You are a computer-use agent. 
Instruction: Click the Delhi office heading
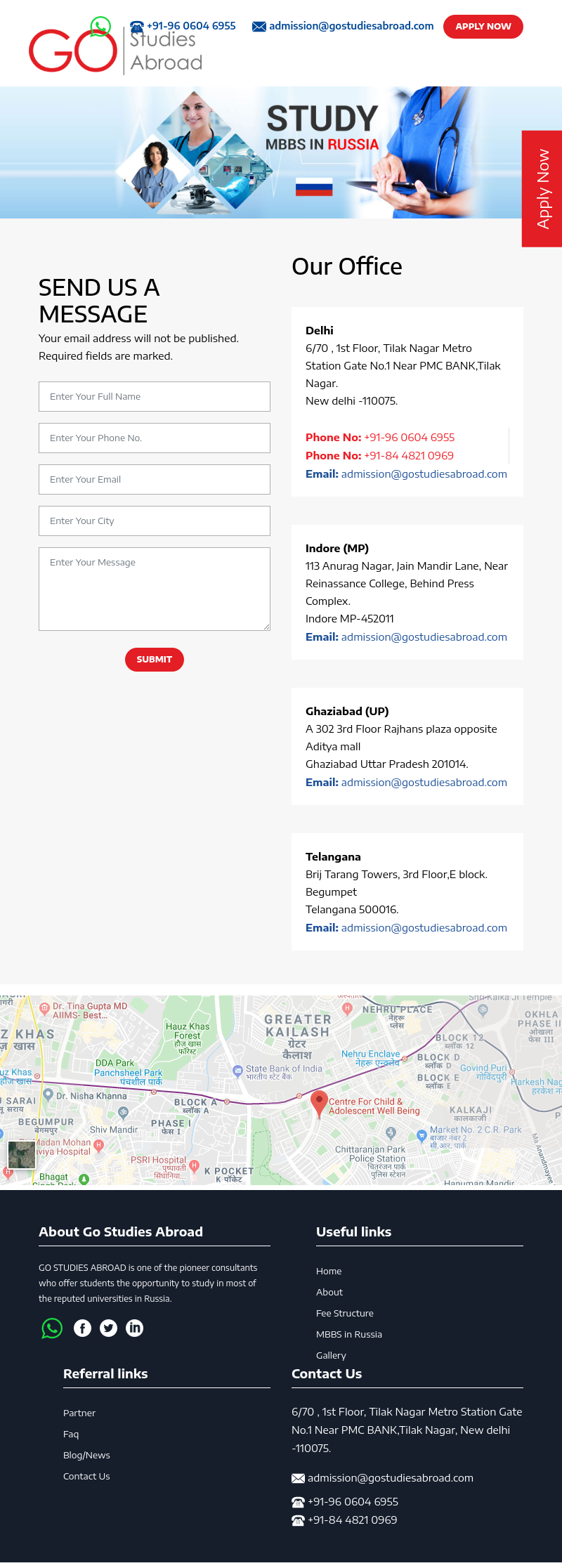320,331
